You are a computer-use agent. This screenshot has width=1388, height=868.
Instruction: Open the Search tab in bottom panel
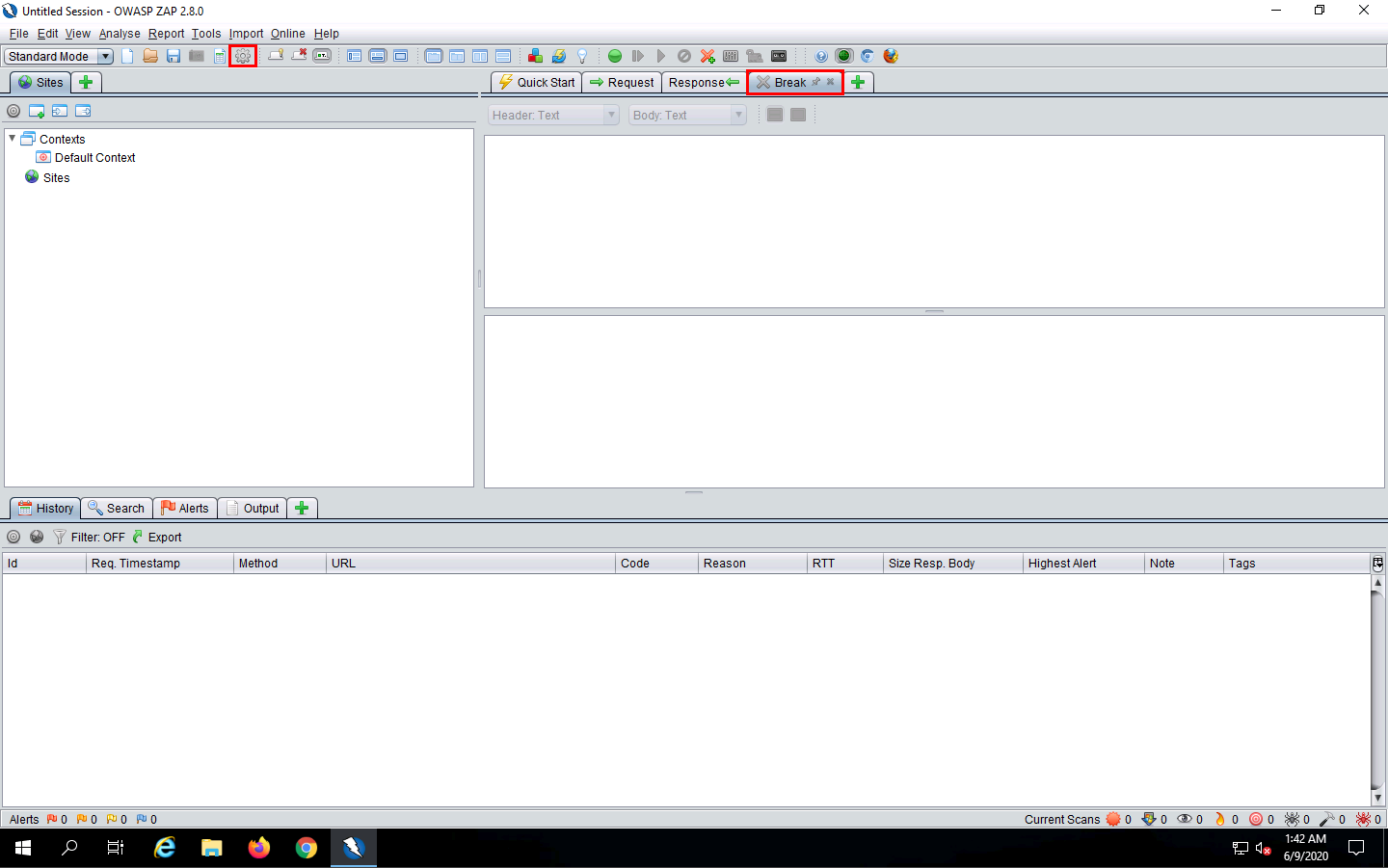click(116, 508)
